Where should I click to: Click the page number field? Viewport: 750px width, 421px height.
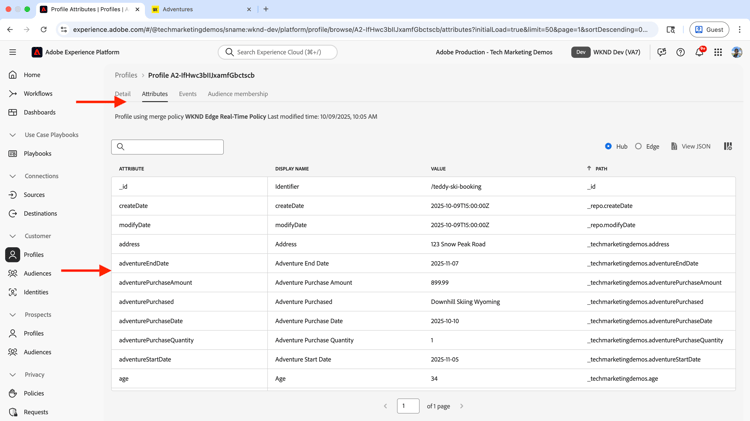pos(408,406)
